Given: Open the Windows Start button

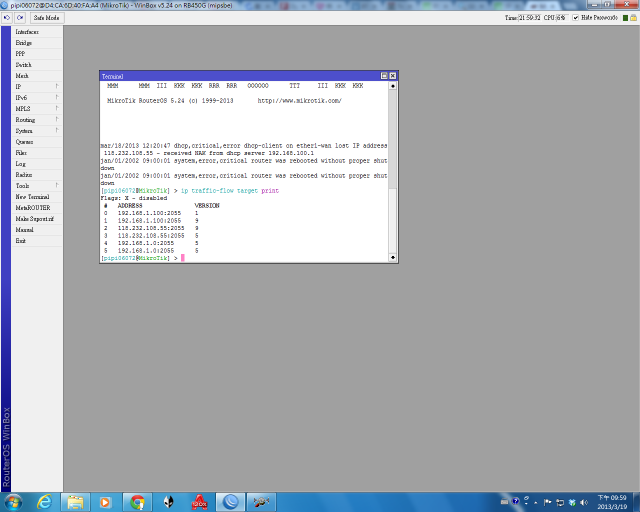Looking at the screenshot, I should click(x=13, y=502).
